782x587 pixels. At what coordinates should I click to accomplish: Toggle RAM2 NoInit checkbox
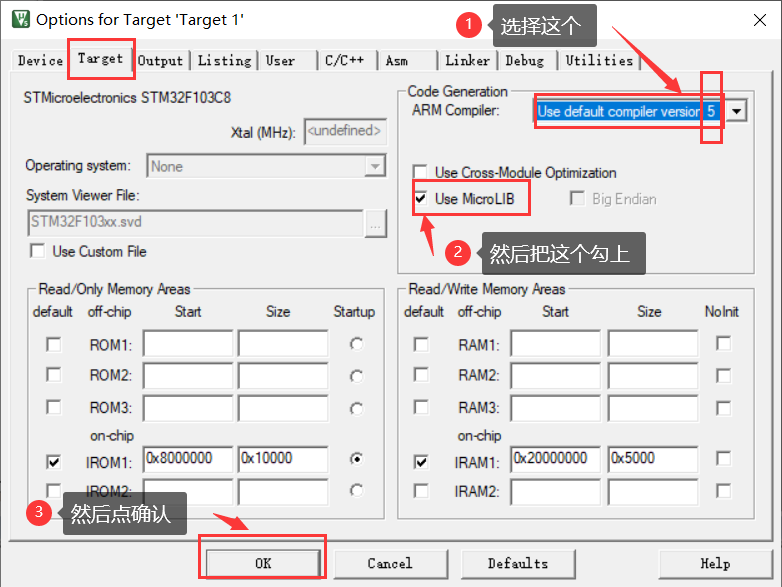tap(723, 376)
